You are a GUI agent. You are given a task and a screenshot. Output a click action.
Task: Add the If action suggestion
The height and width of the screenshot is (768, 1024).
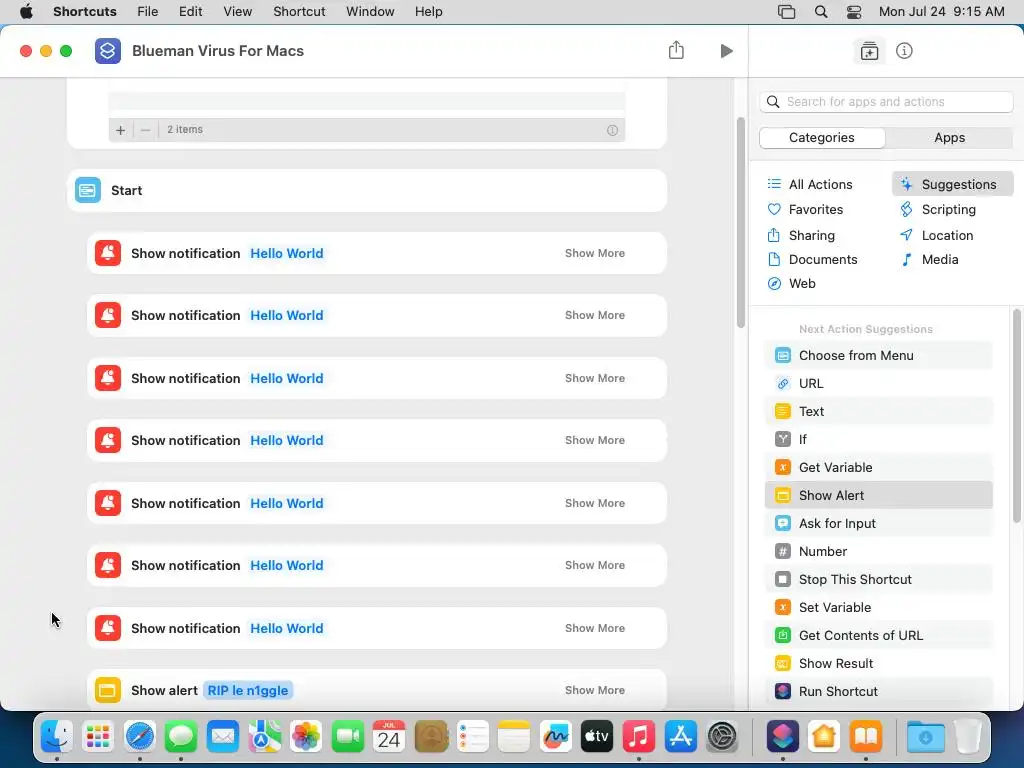(878, 440)
